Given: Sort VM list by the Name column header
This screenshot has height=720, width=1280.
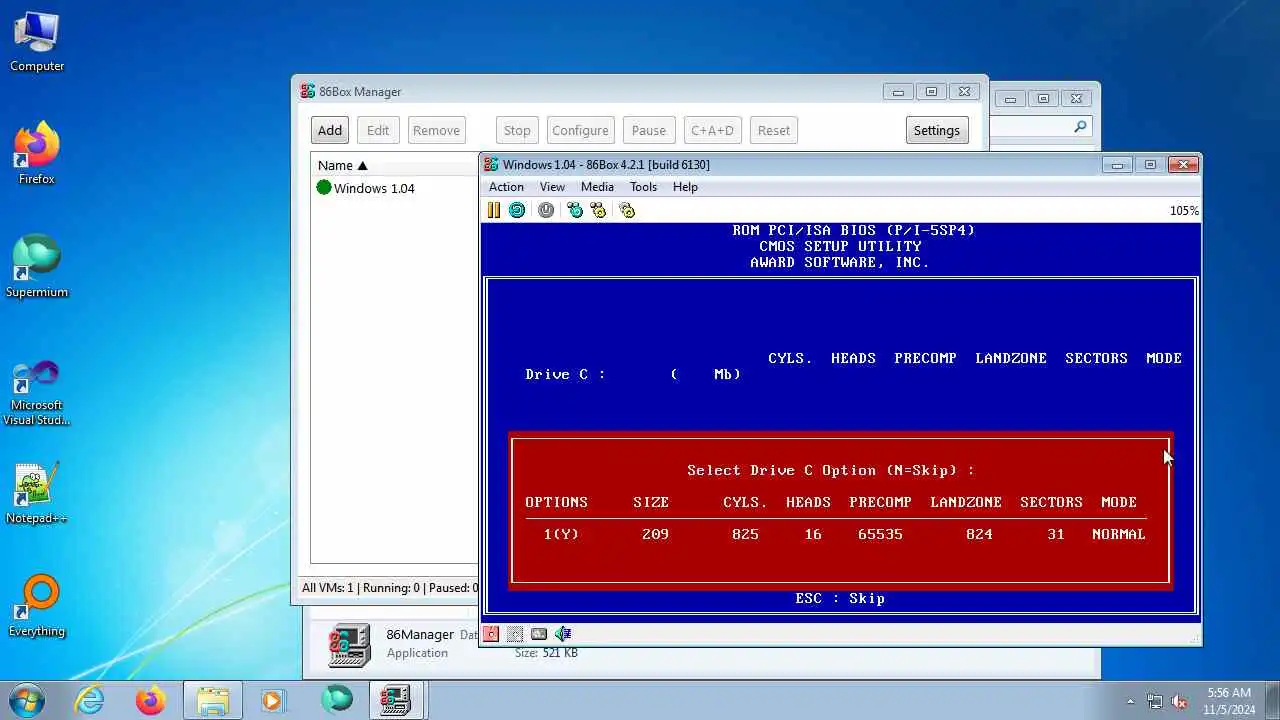Looking at the screenshot, I should 395,165.
